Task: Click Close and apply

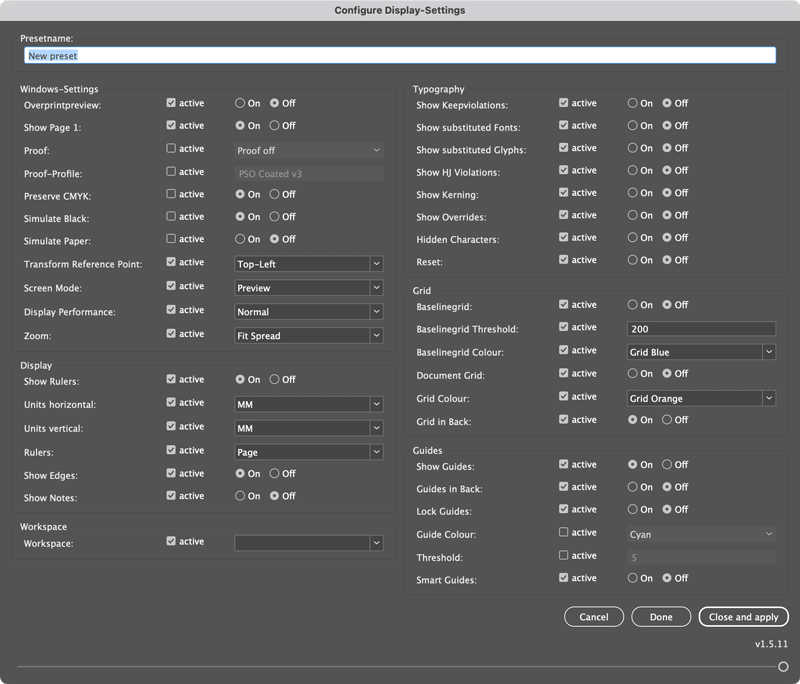Action: pos(743,617)
